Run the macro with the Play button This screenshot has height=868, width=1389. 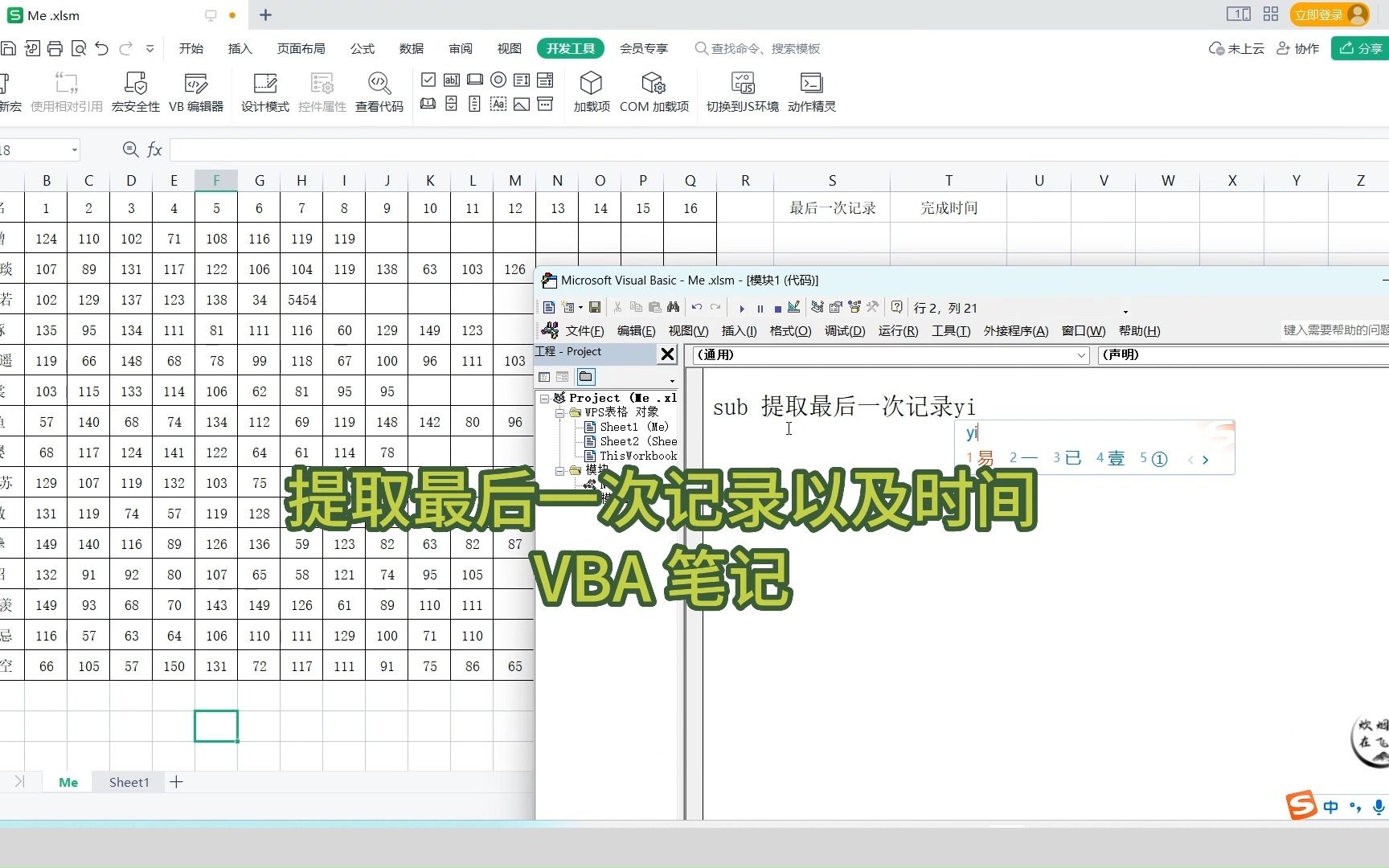pyautogui.click(x=741, y=308)
